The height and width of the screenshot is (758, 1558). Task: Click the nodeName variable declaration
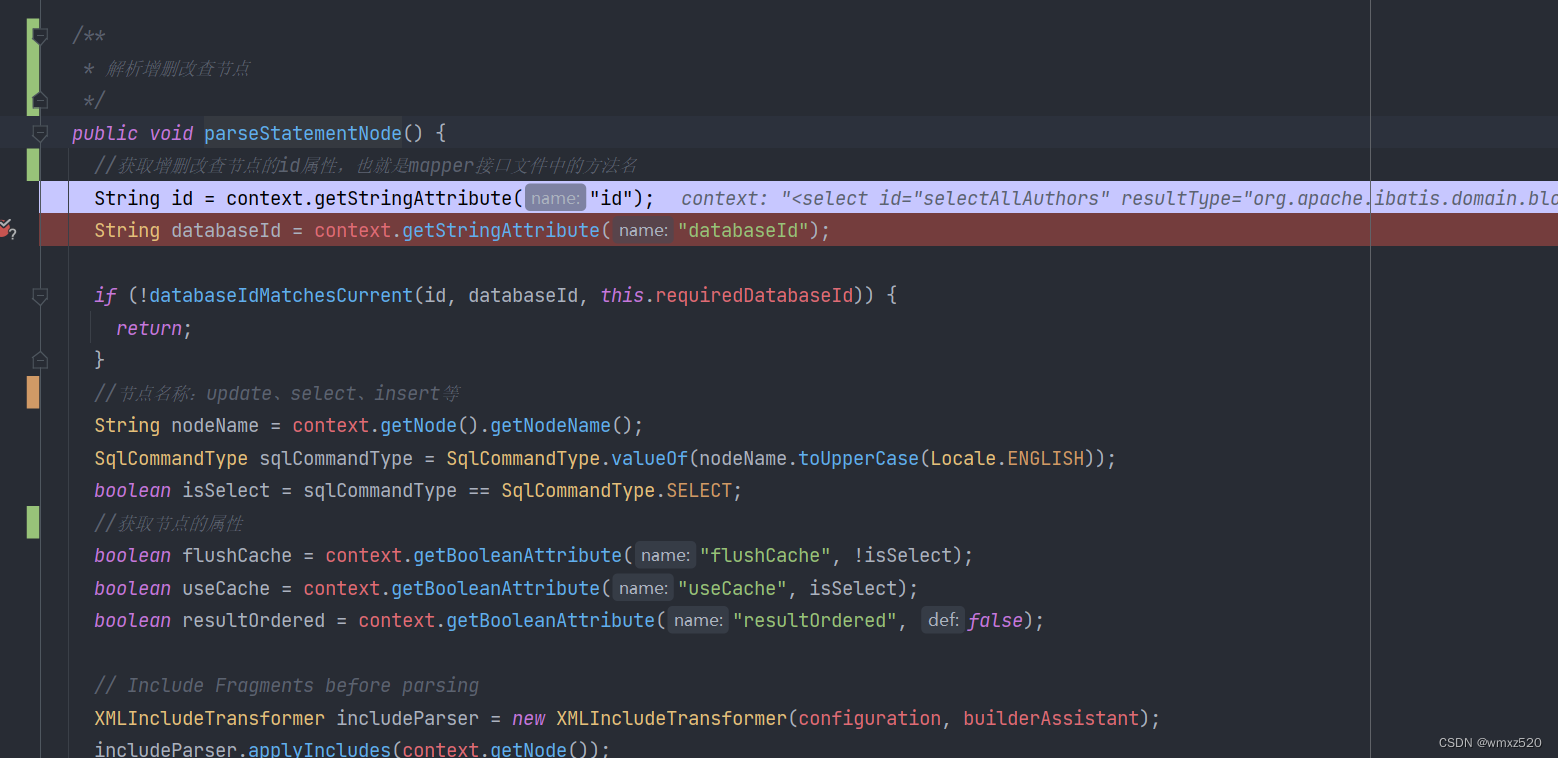[x=215, y=425]
